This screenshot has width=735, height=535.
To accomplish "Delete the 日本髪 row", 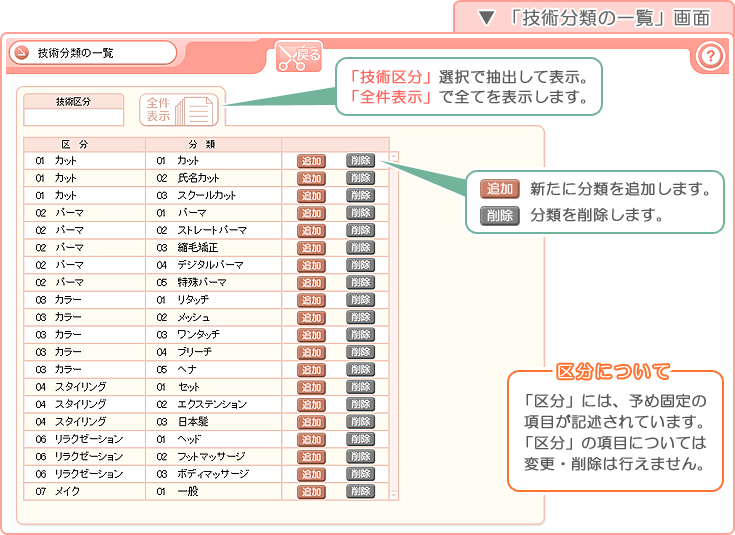I will click(360, 421).
